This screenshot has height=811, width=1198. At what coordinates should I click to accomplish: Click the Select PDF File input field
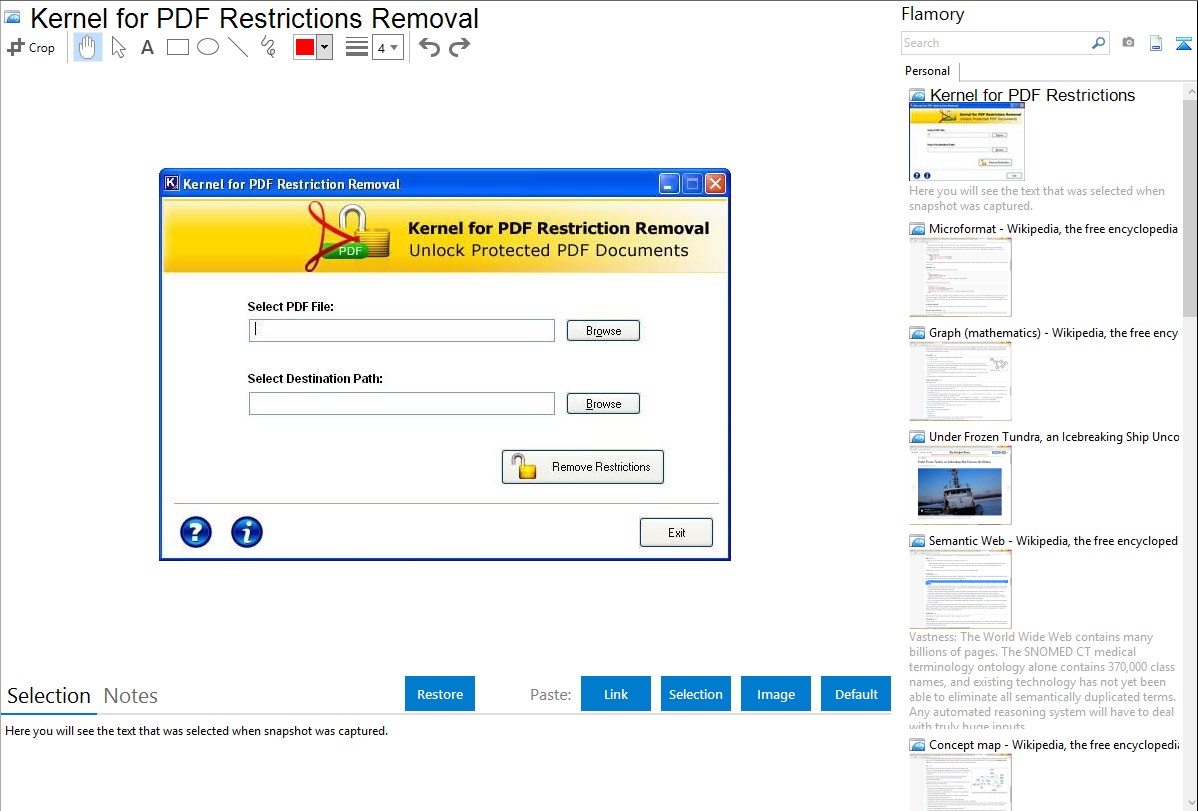[402, 330]
